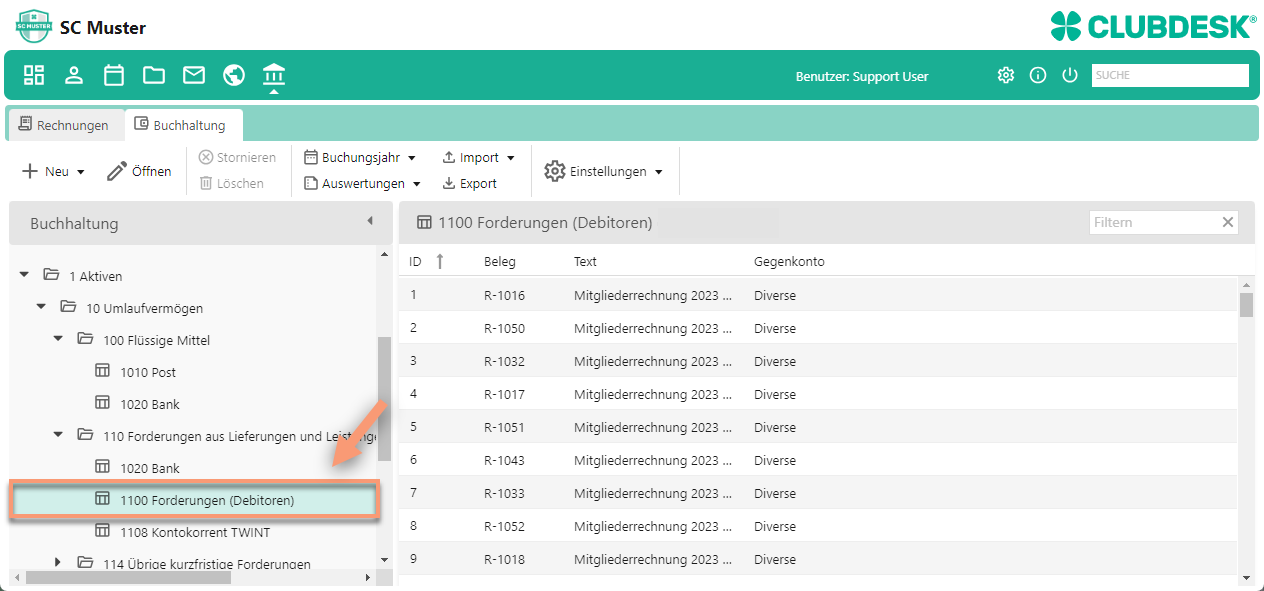Open the Buchungsjahr dropdown
1264x591 pixels.
[360, 157]
